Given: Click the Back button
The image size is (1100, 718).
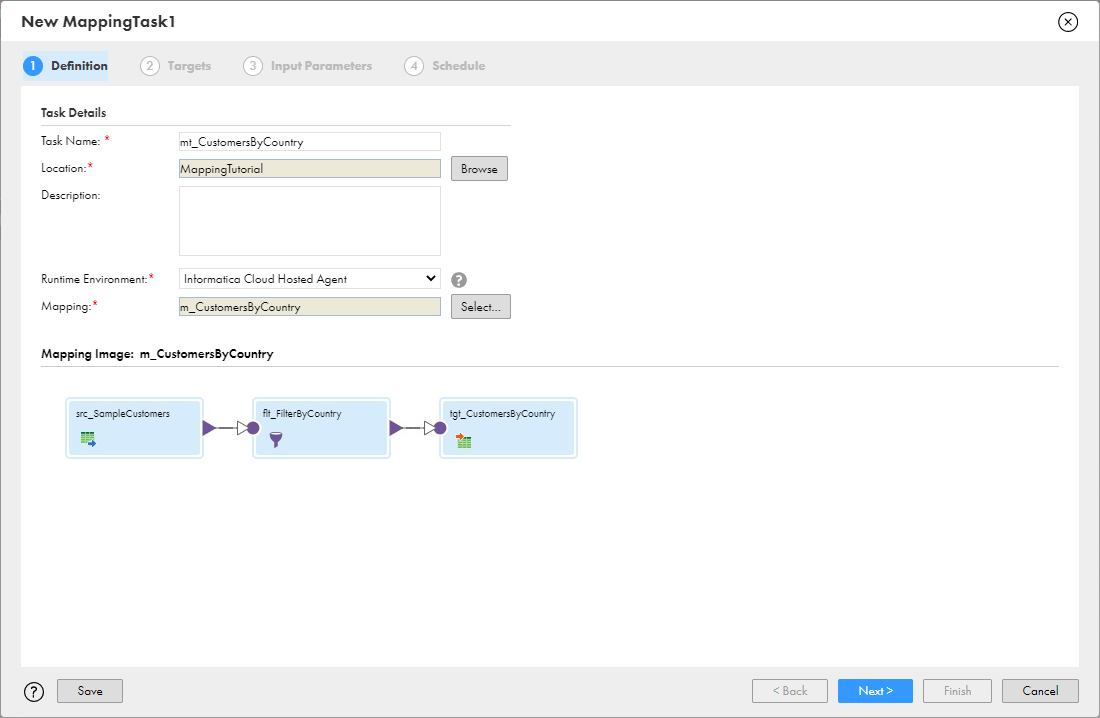Looking at the screenshot, I should pyautogui.click(x=790, y=691).
